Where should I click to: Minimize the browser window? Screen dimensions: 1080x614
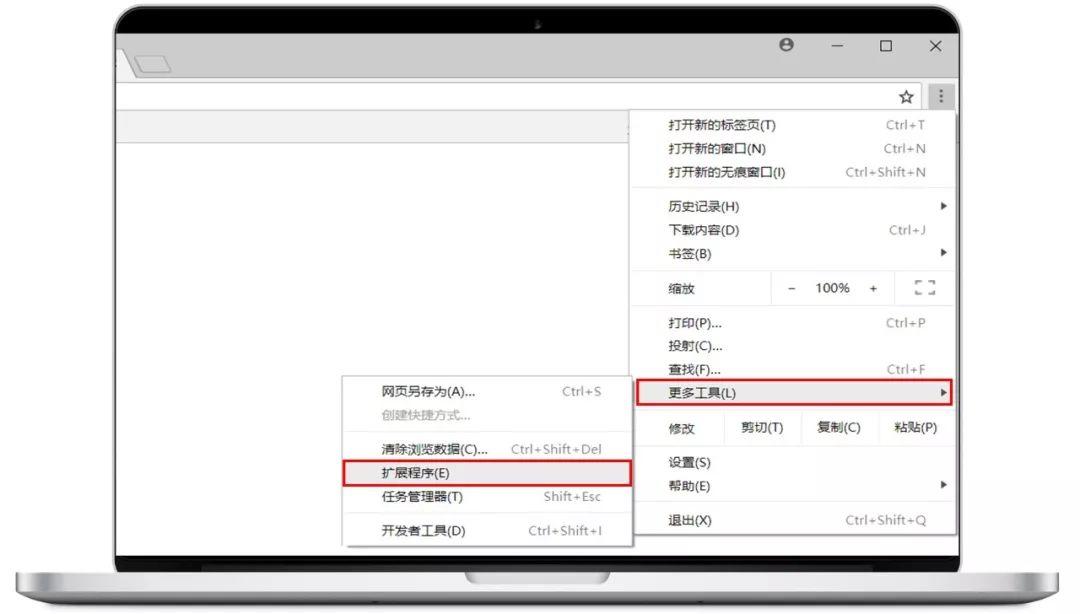[837, 45]
